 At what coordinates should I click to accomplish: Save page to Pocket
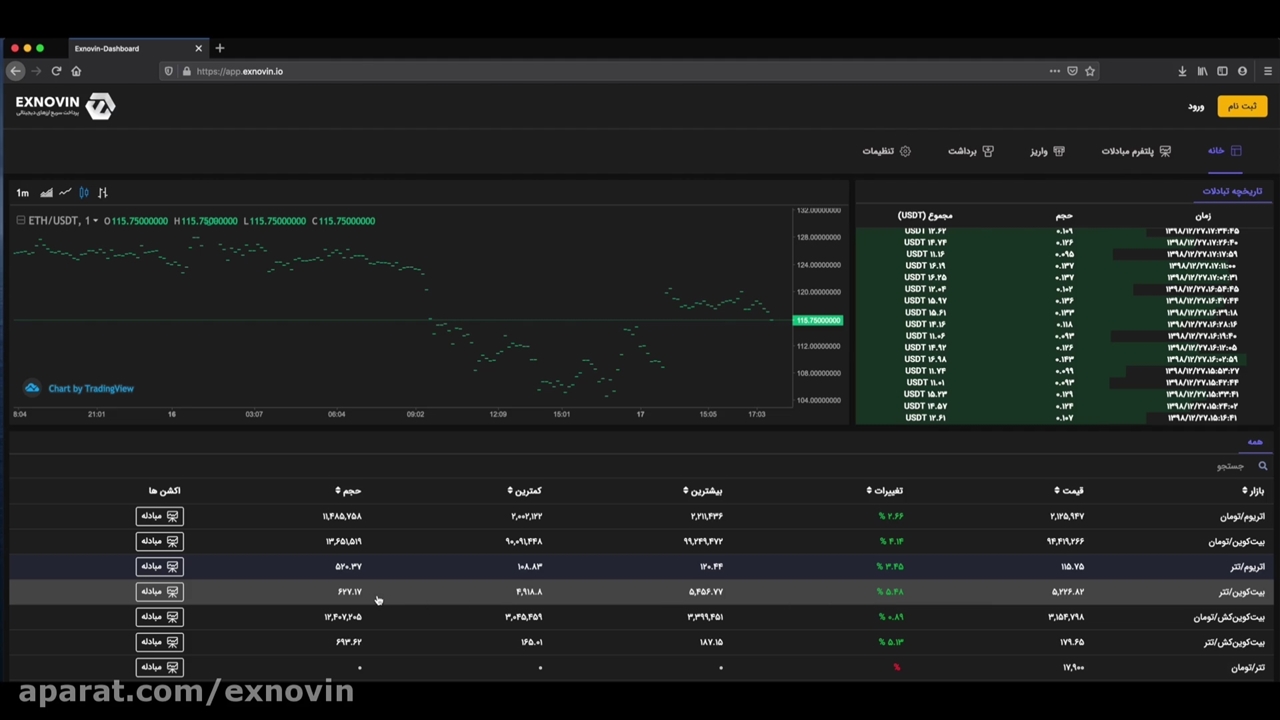pos(1072,71)
